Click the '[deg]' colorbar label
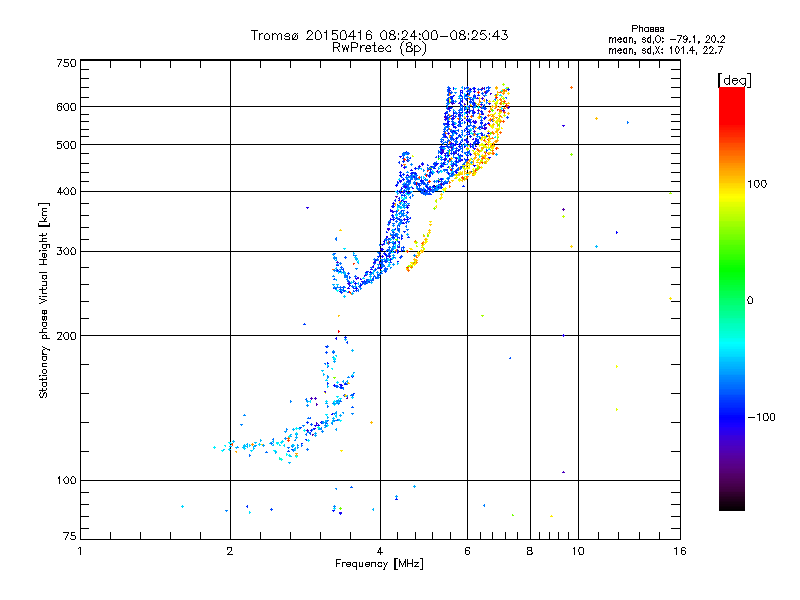 734,80
